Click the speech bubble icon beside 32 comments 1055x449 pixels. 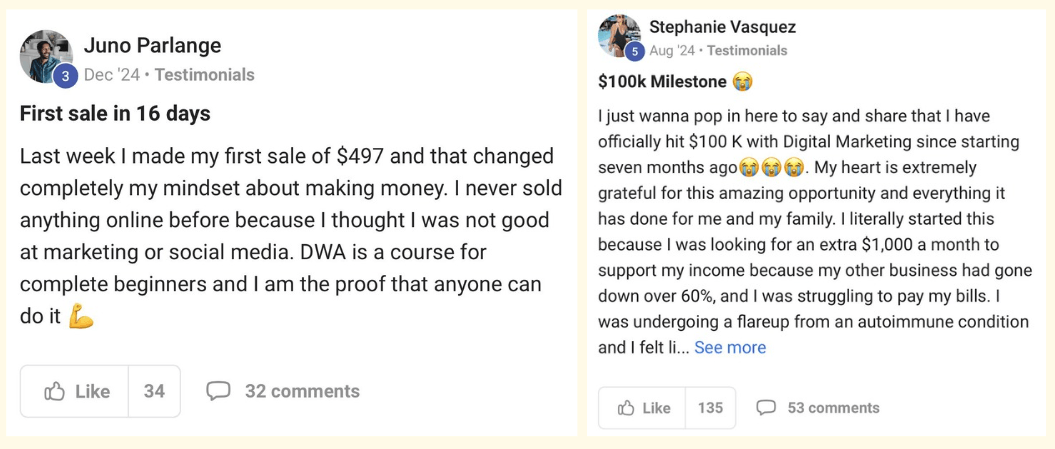point(218,391)
